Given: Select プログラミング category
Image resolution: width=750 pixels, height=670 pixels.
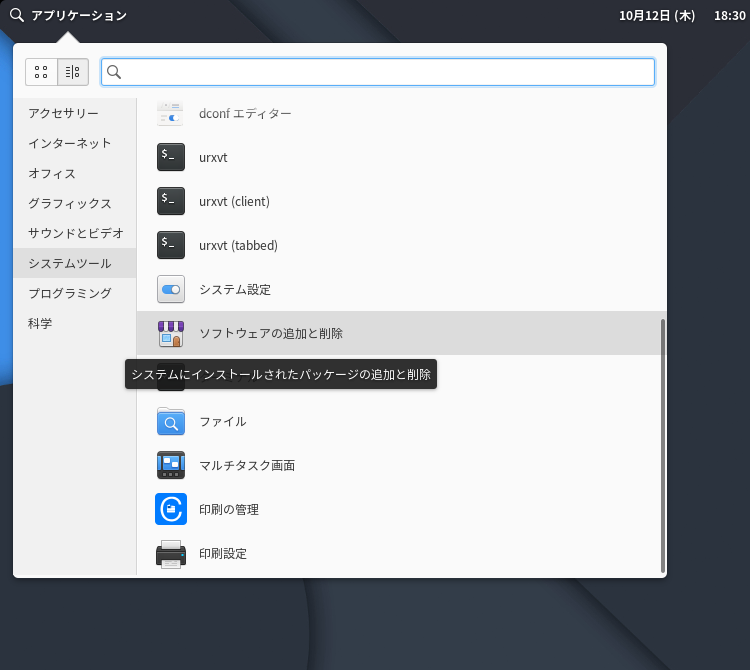Looking at the screenshot, I should coord(75,293).
